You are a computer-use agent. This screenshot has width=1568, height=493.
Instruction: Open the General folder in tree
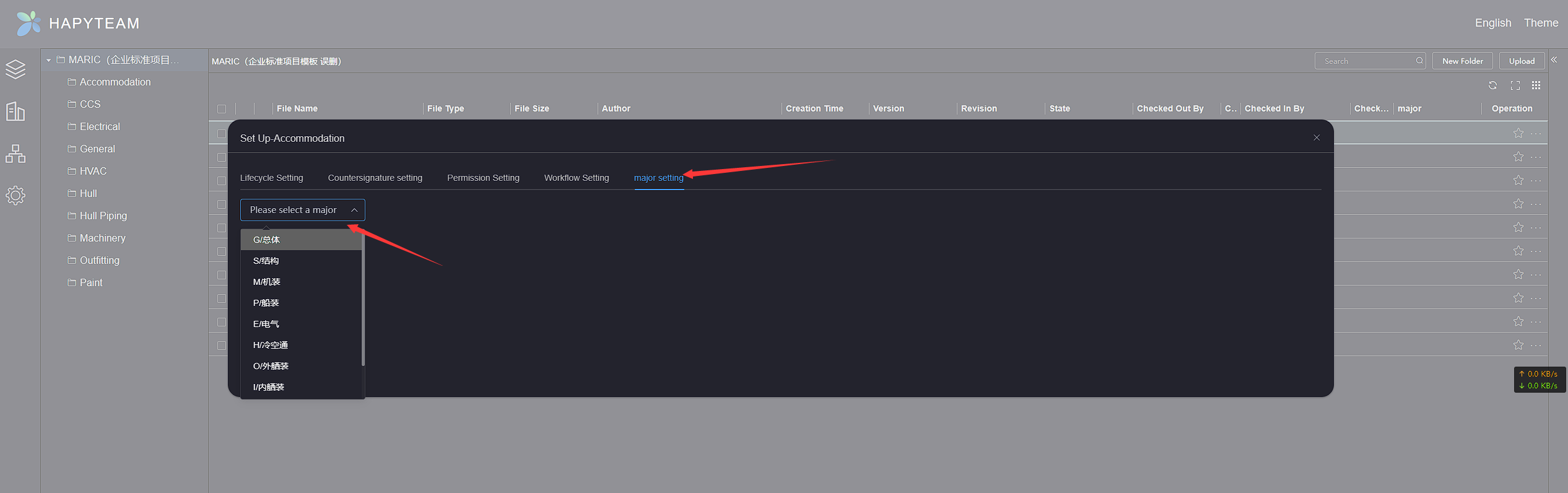(97, 149)
